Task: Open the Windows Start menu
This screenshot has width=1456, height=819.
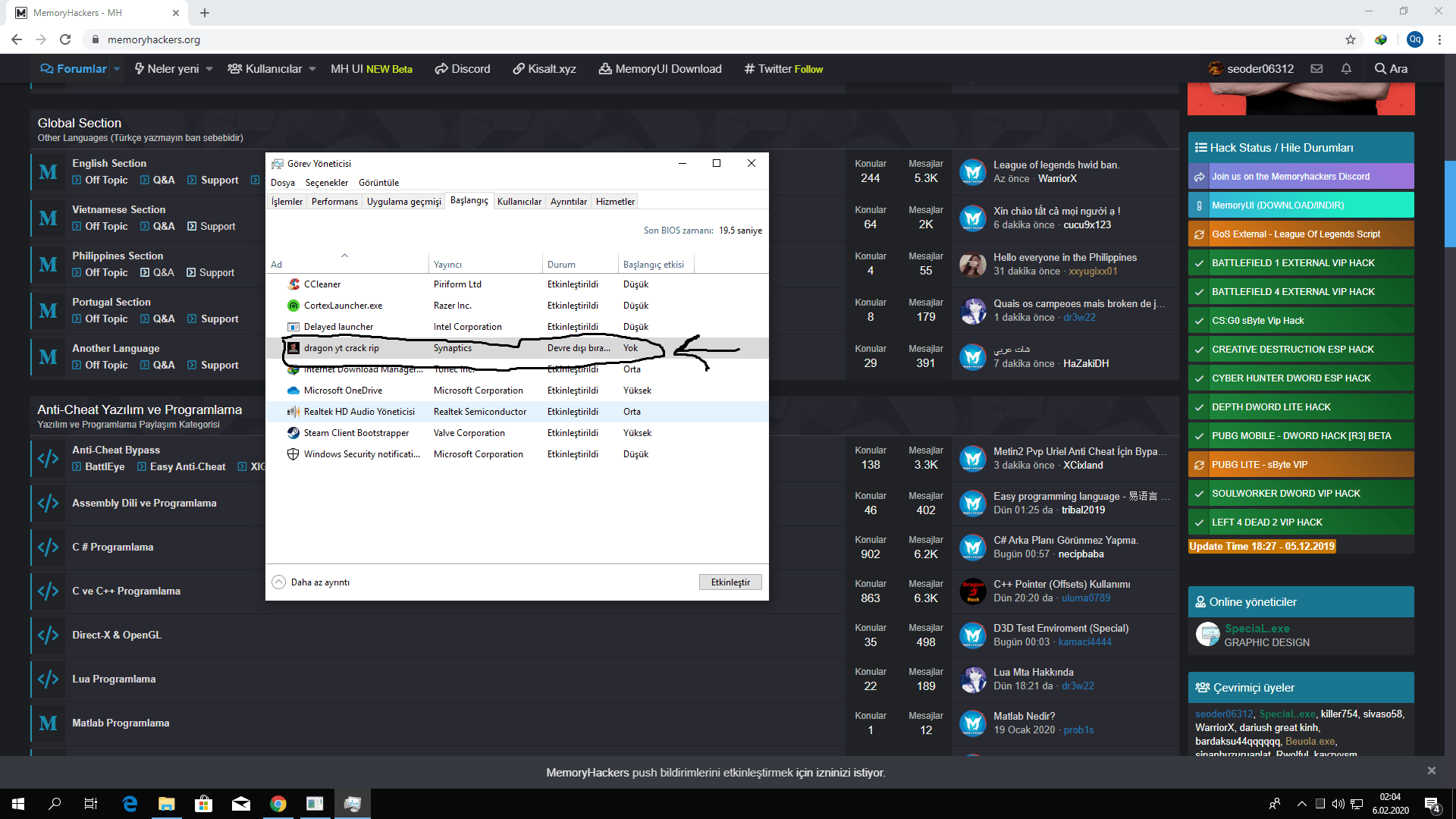Action: pos(18,804)
